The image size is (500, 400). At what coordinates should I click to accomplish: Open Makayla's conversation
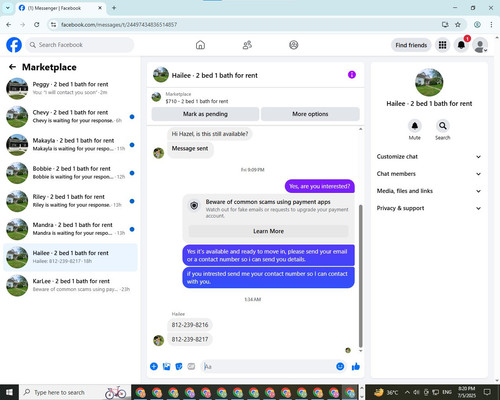(x=70, y=145)
